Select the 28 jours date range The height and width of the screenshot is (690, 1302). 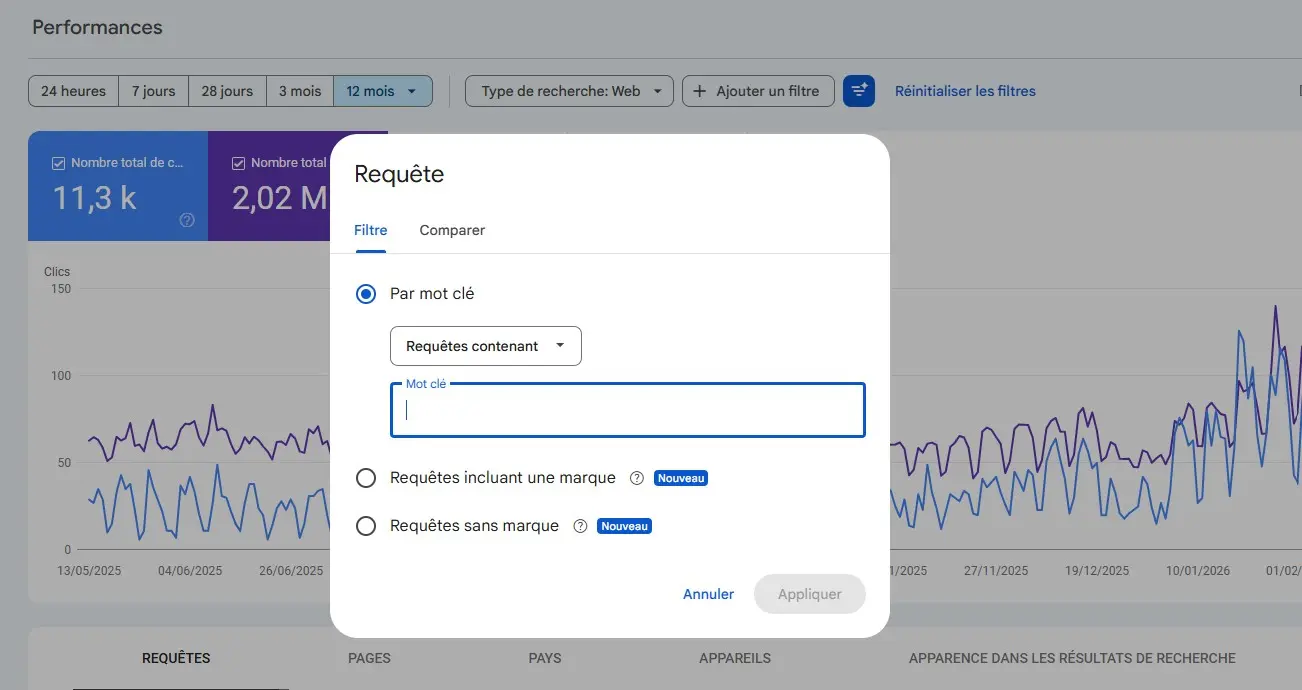click(227, 90)
